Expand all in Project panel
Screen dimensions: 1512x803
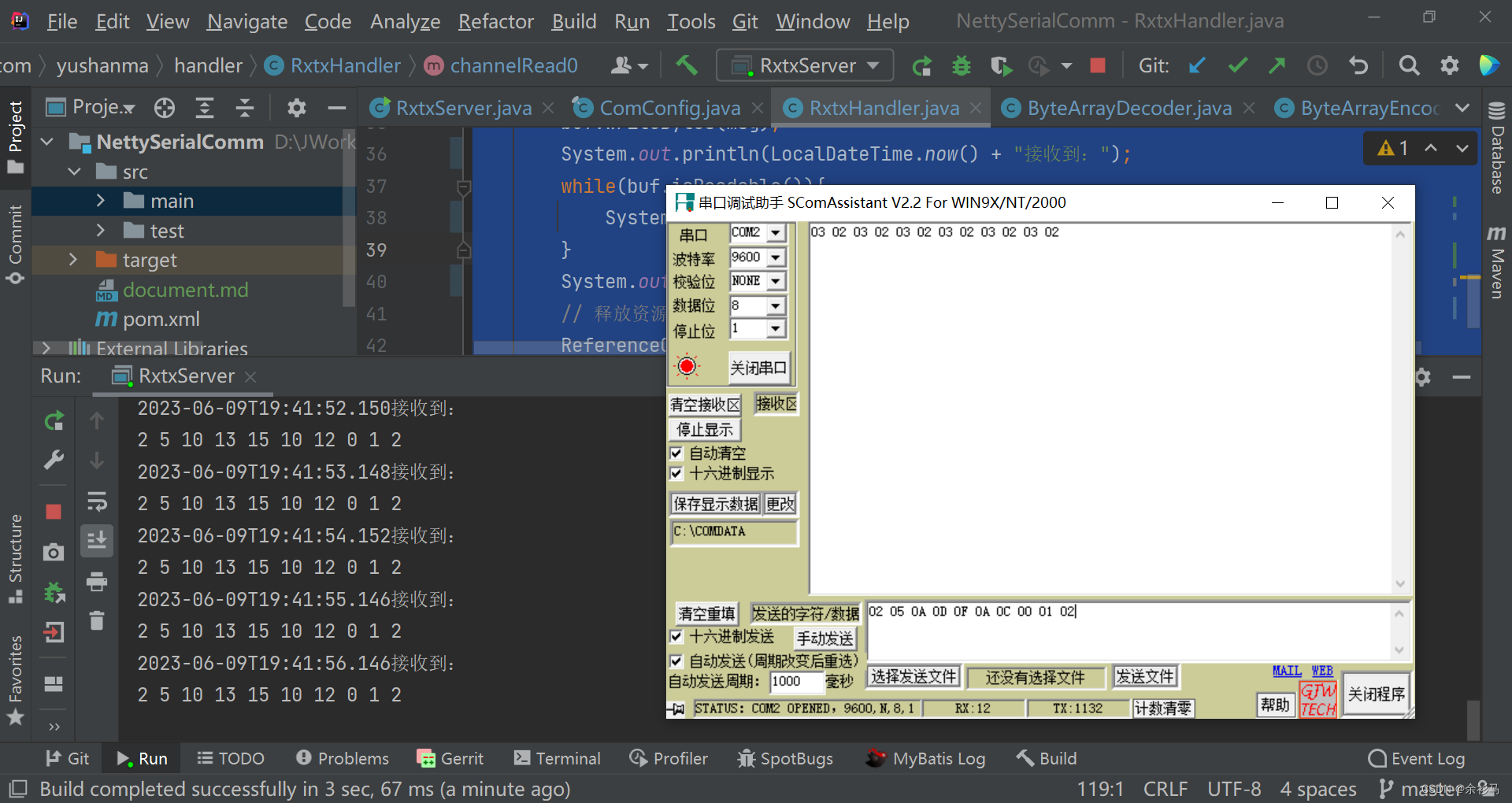click(205, 108)
